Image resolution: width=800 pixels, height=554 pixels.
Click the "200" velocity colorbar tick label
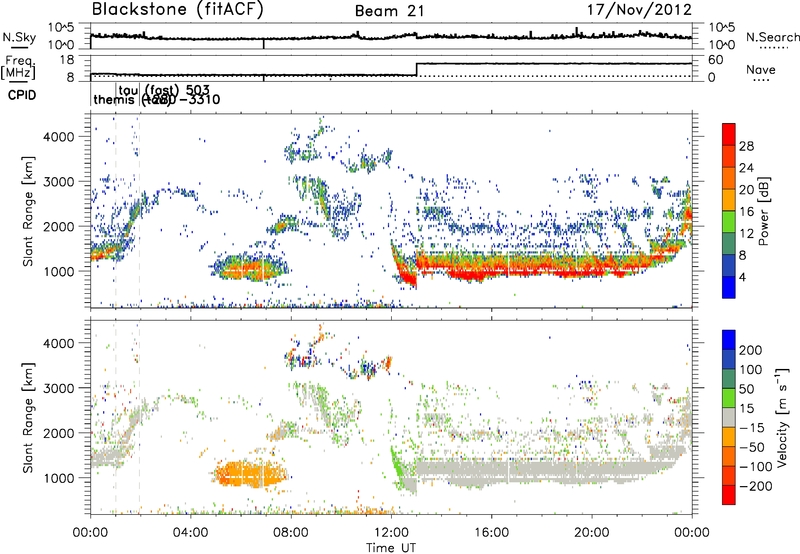751,350
